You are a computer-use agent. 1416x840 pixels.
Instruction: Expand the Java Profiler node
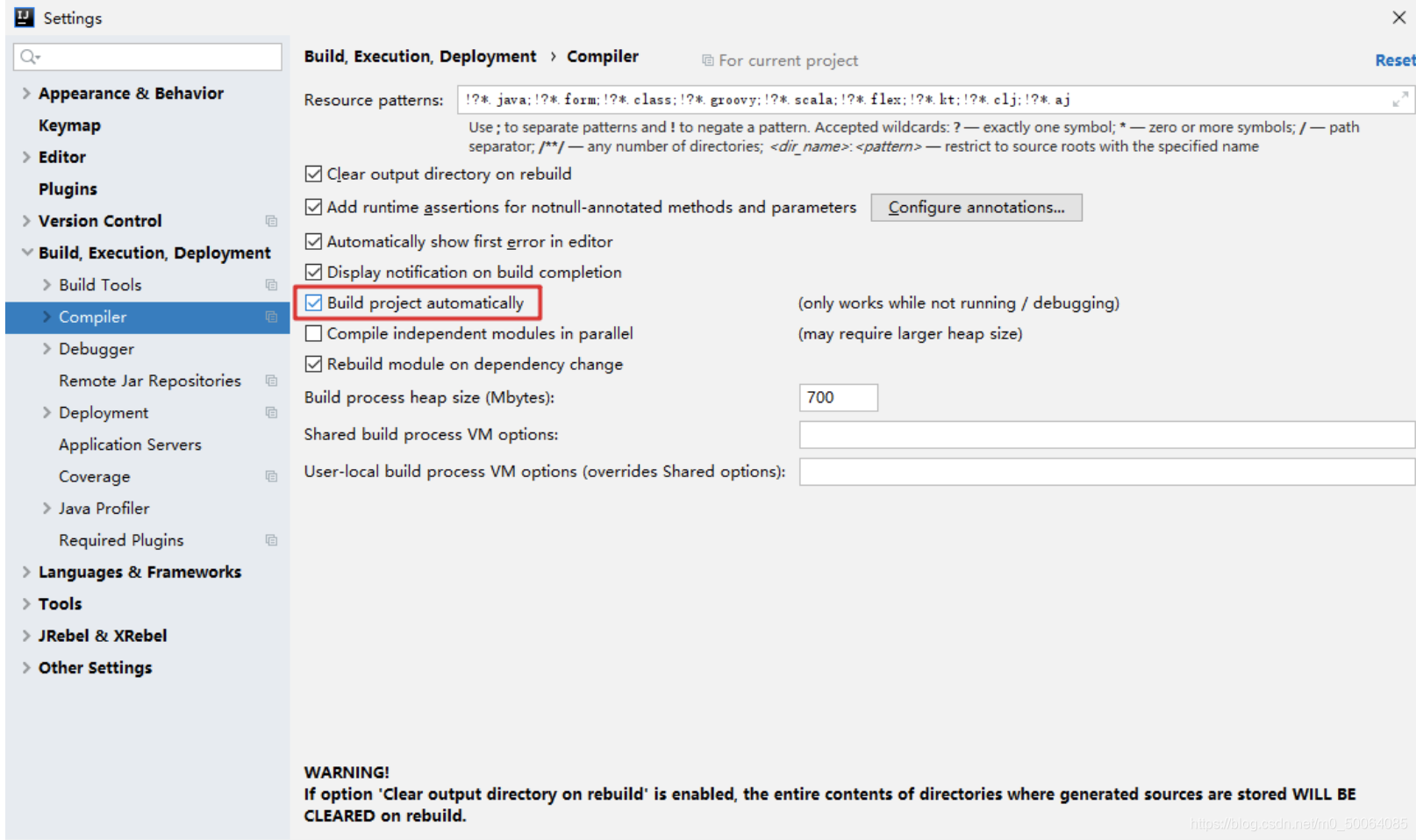pyautogui.click(x=46, y=509)
